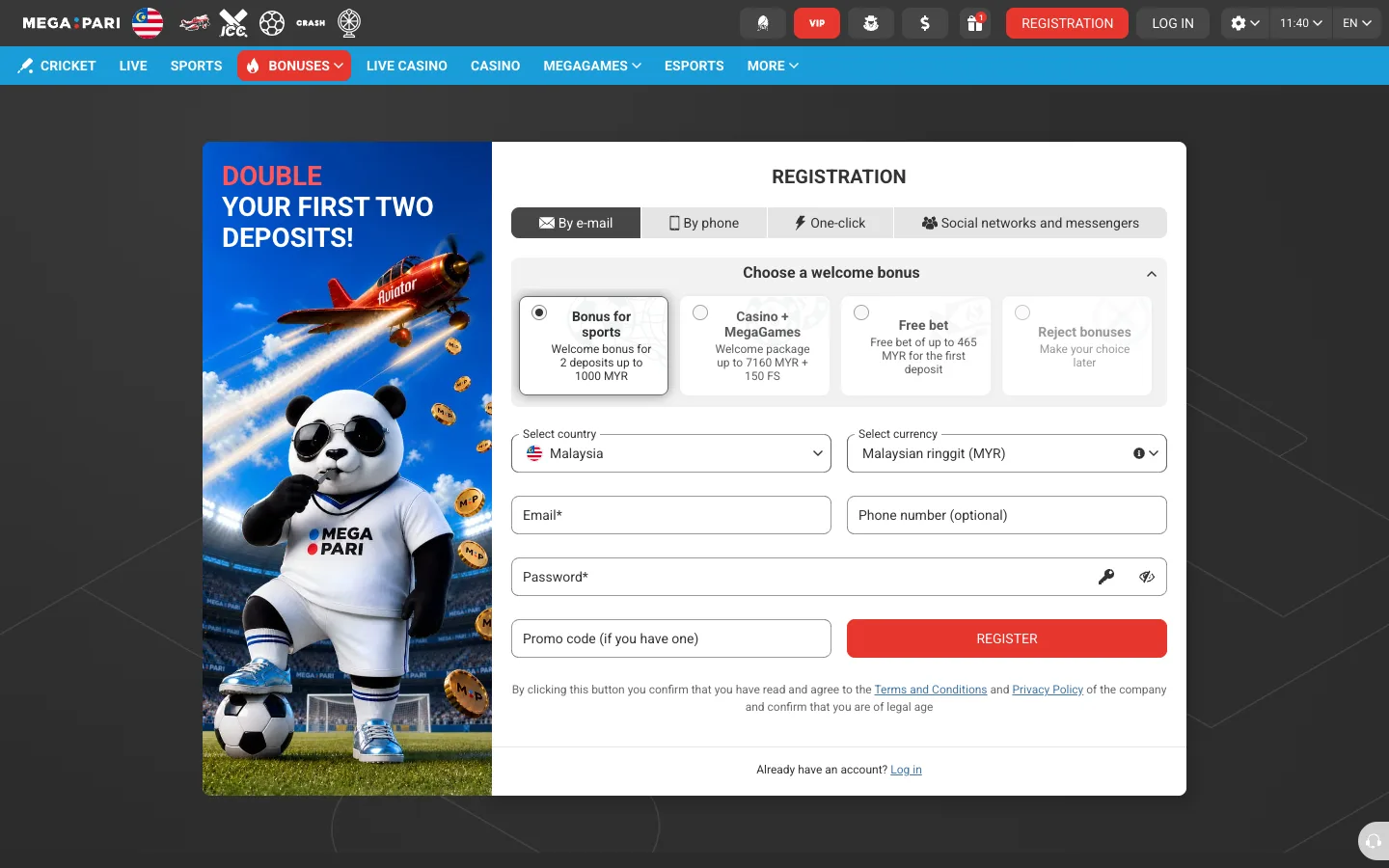Screen dimensions: 1389x868
Task: Click the Phone number optional field
Action: [x=1007, y=515]
